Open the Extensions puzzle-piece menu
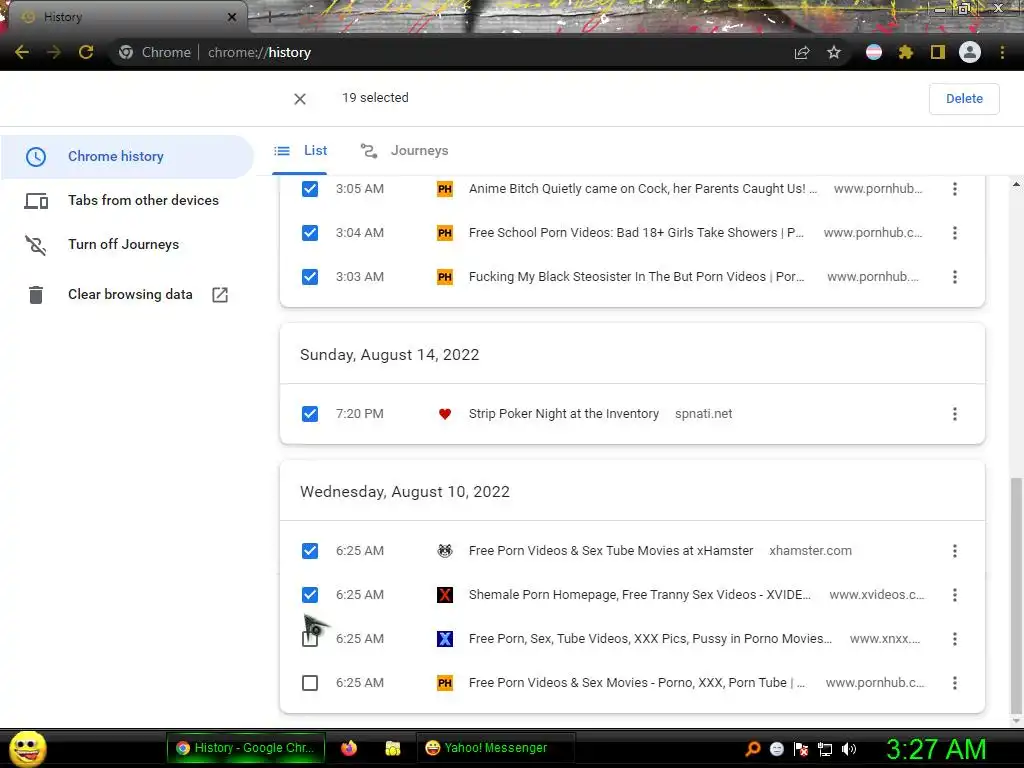1024x768 pixels. tap(905, 52)
